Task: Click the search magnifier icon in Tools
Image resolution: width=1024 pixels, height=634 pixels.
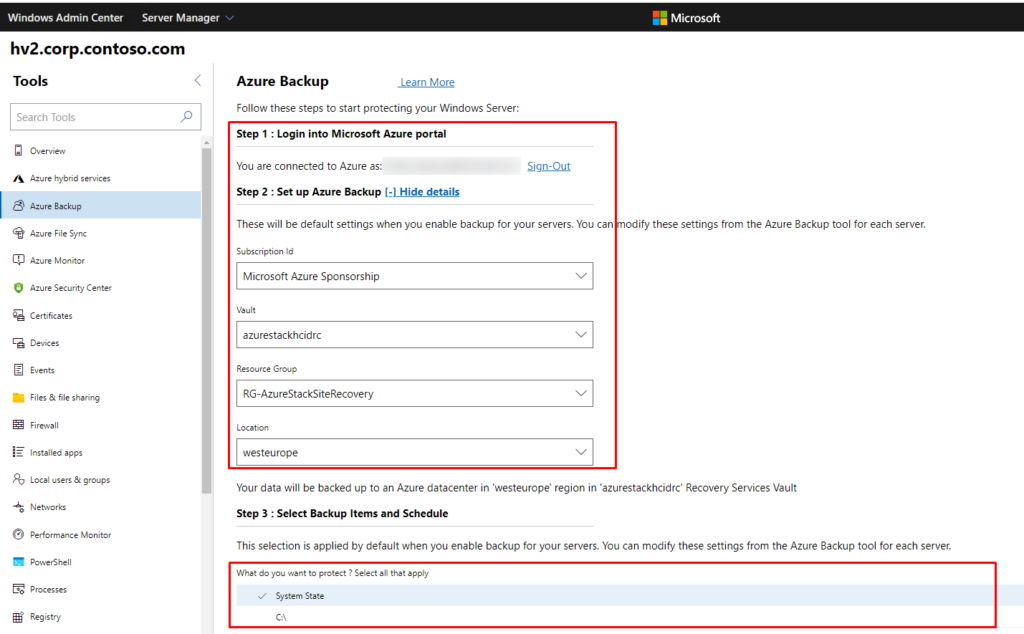Action: pos(186,116)
